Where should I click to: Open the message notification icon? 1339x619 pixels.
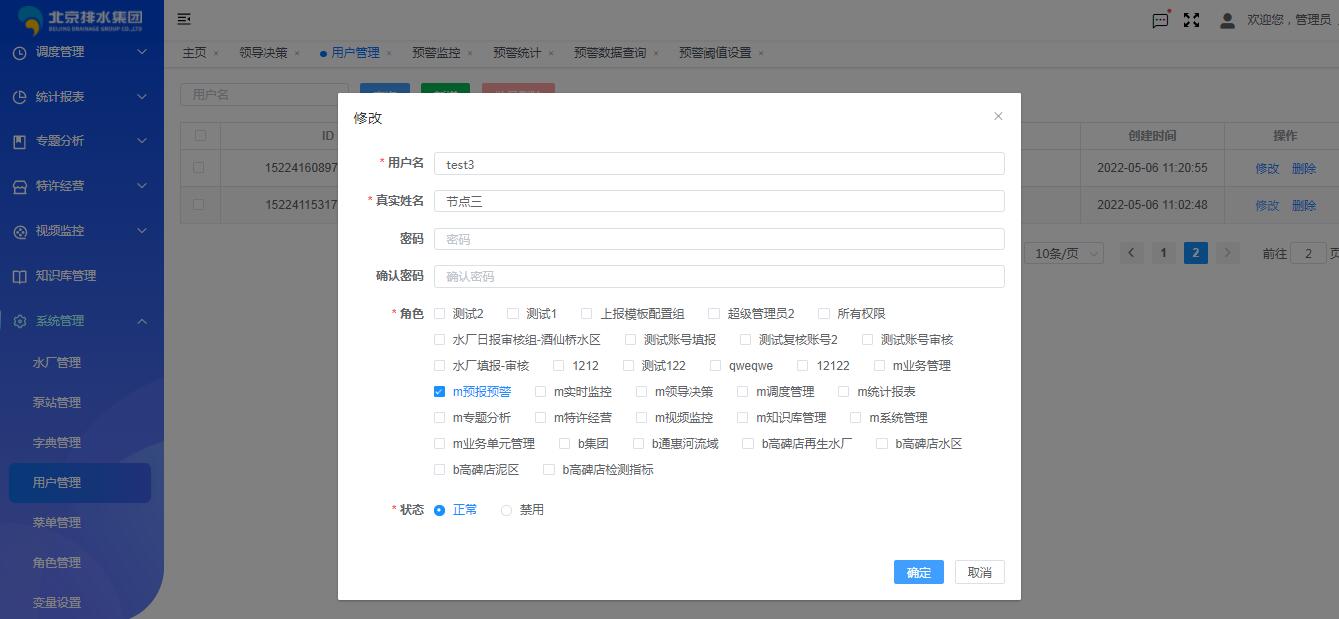(x=1160, y=20)
